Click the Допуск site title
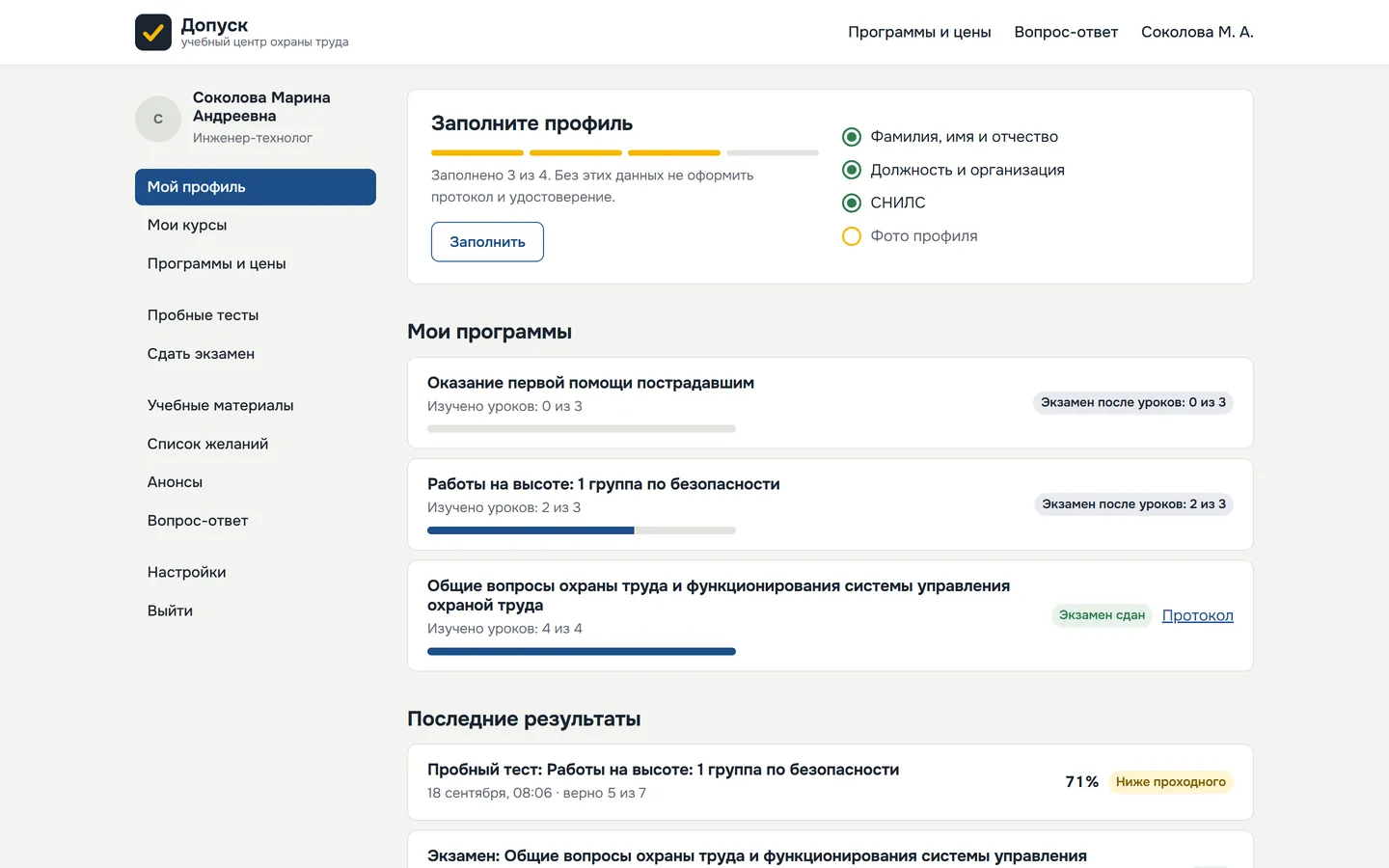This screenshot has height=868, width=1389. pos(214,25)
